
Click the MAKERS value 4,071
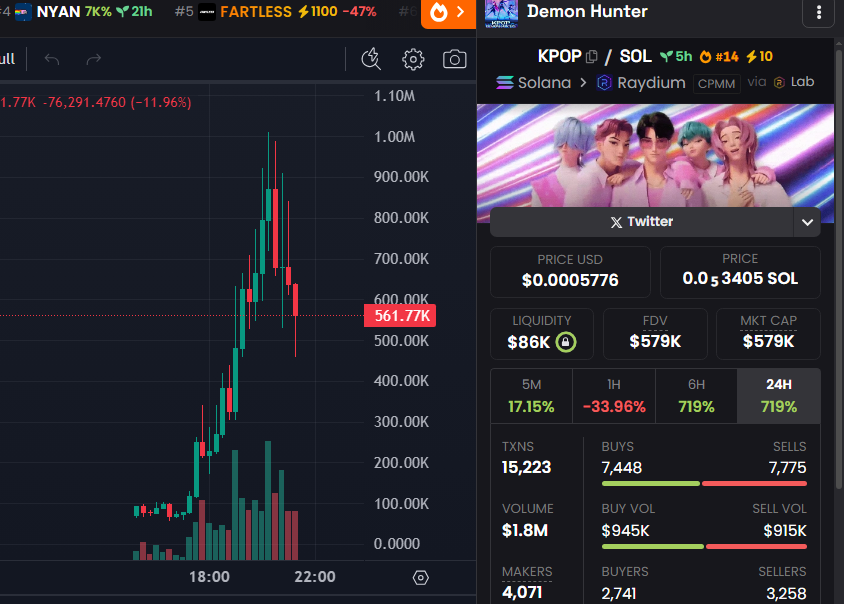point(522,592)
